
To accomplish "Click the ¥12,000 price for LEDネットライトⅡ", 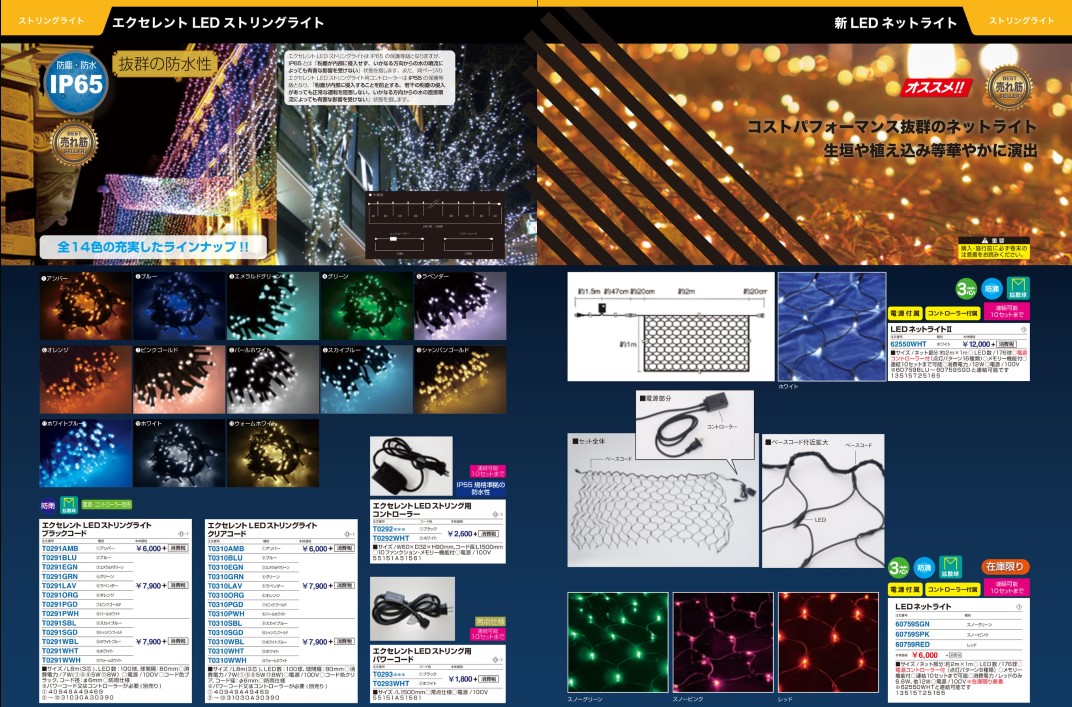I will 976,344.
